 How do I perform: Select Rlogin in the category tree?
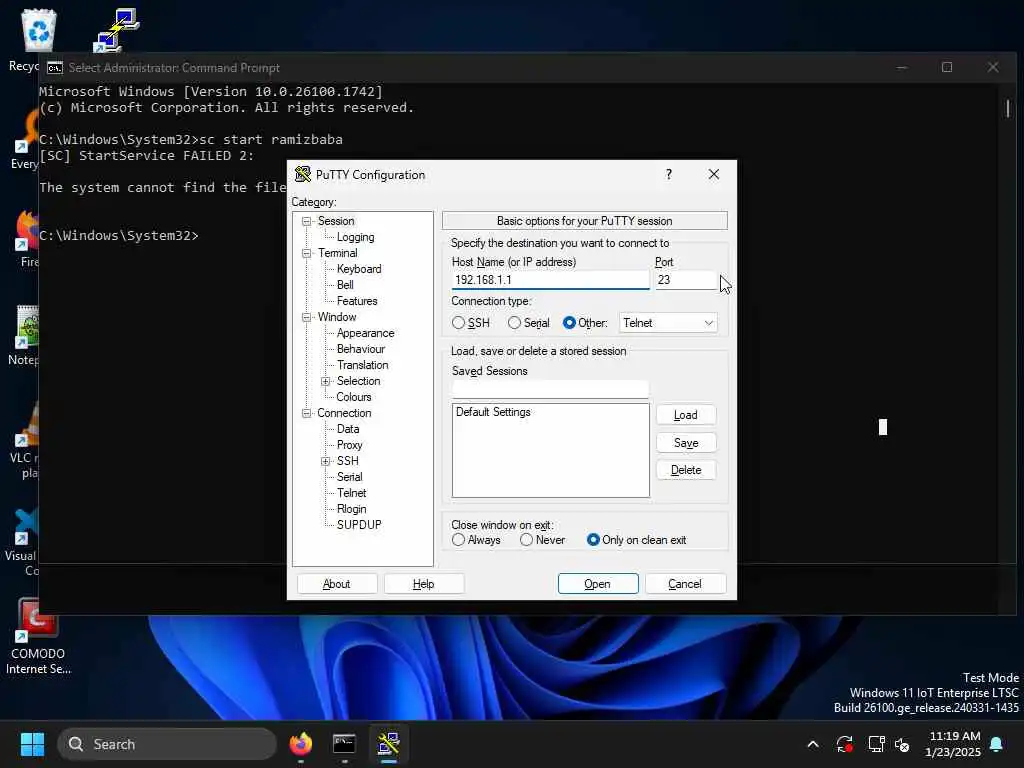(x=351, y=509)
